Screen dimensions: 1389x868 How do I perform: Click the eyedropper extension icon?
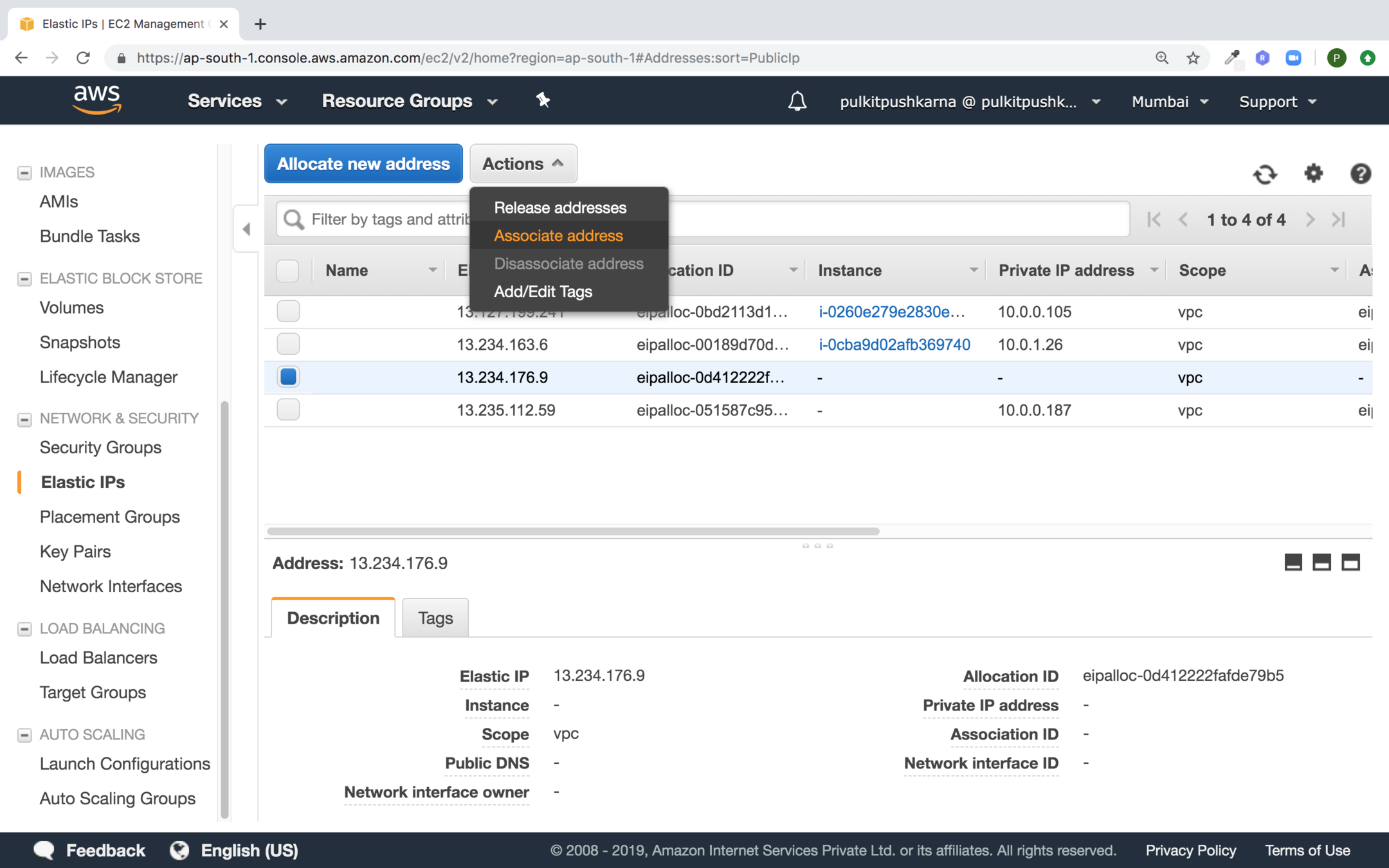(x=1231, y=58)
